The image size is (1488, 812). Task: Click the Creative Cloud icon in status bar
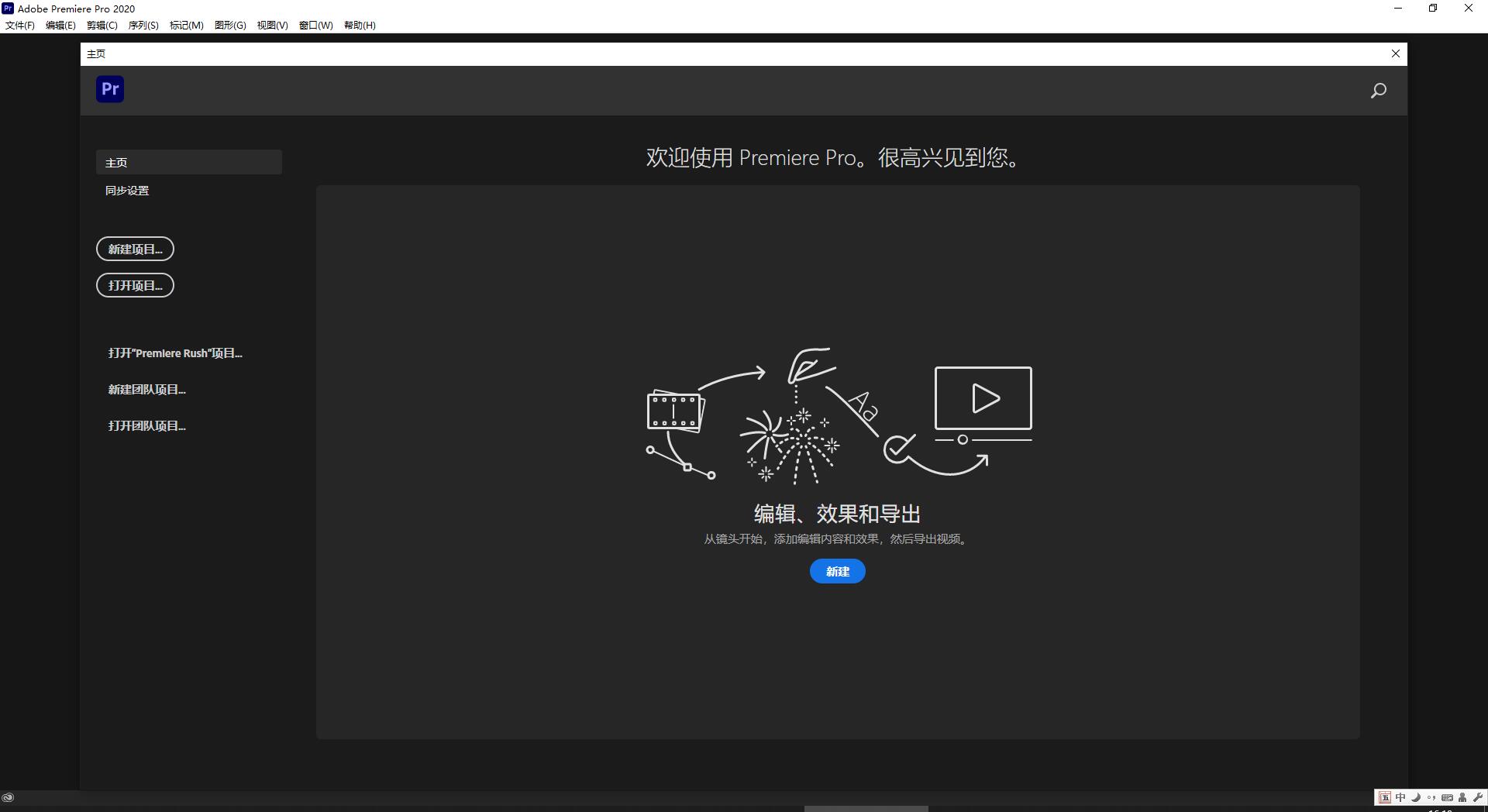pos(9,797)
